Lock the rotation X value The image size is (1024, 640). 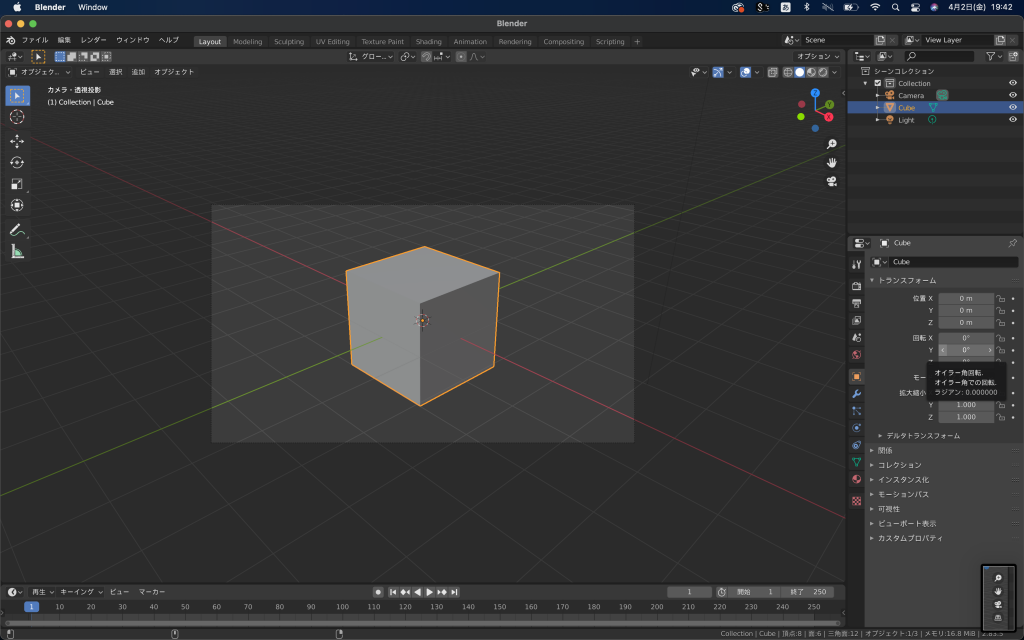click(x=1000, y=338)
